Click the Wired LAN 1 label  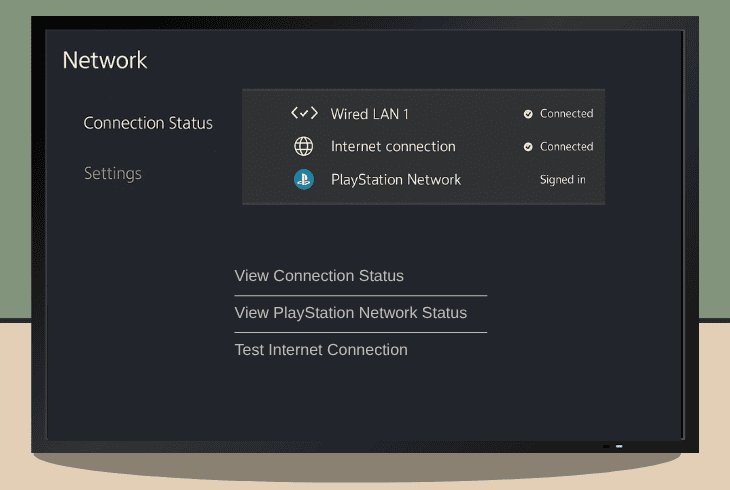(370, 114)
